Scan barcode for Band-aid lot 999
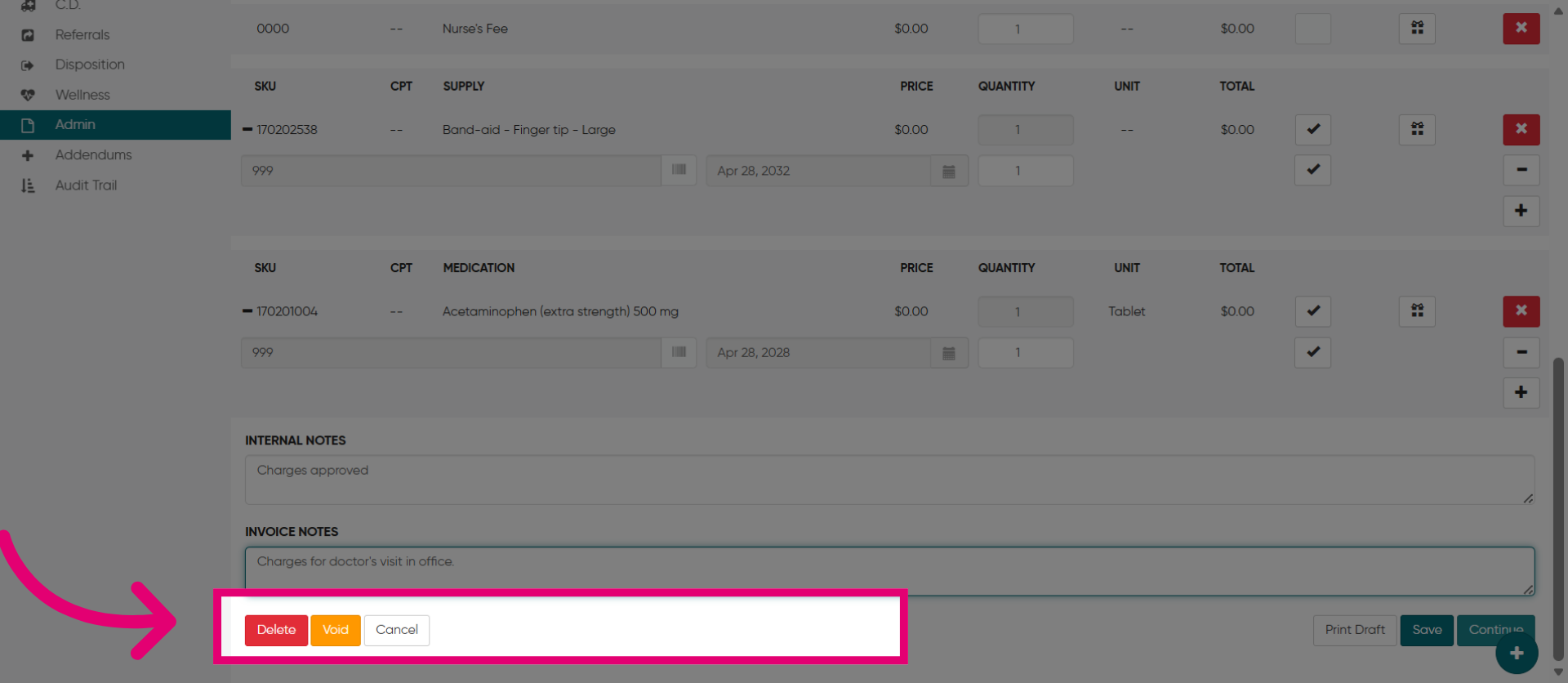 (x=679, y=170)
